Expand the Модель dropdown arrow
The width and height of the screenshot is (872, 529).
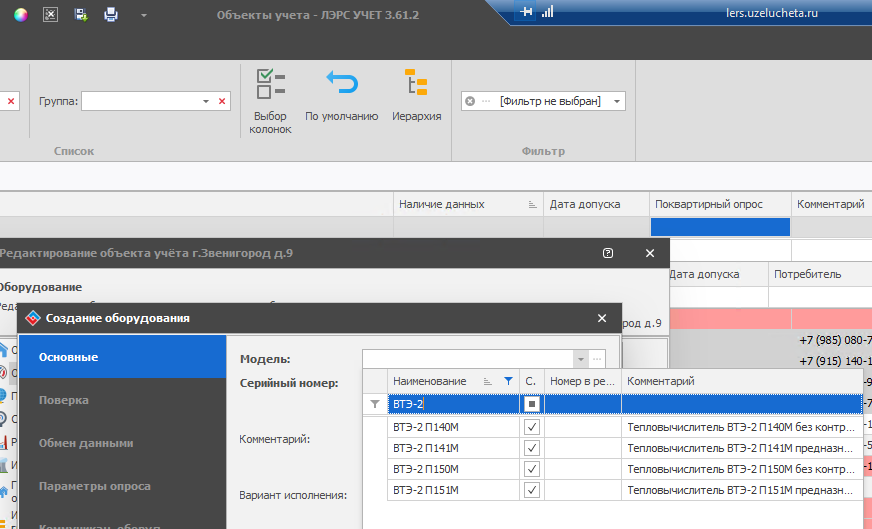coord(581,359)
